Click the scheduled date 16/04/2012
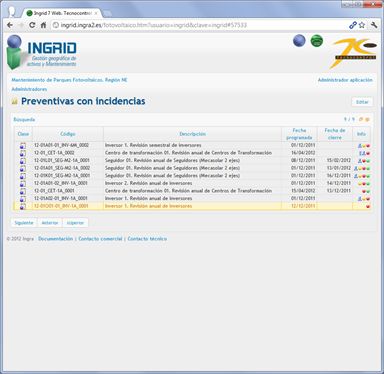This screenshot has height=374, width=384. tap(303, 153)
